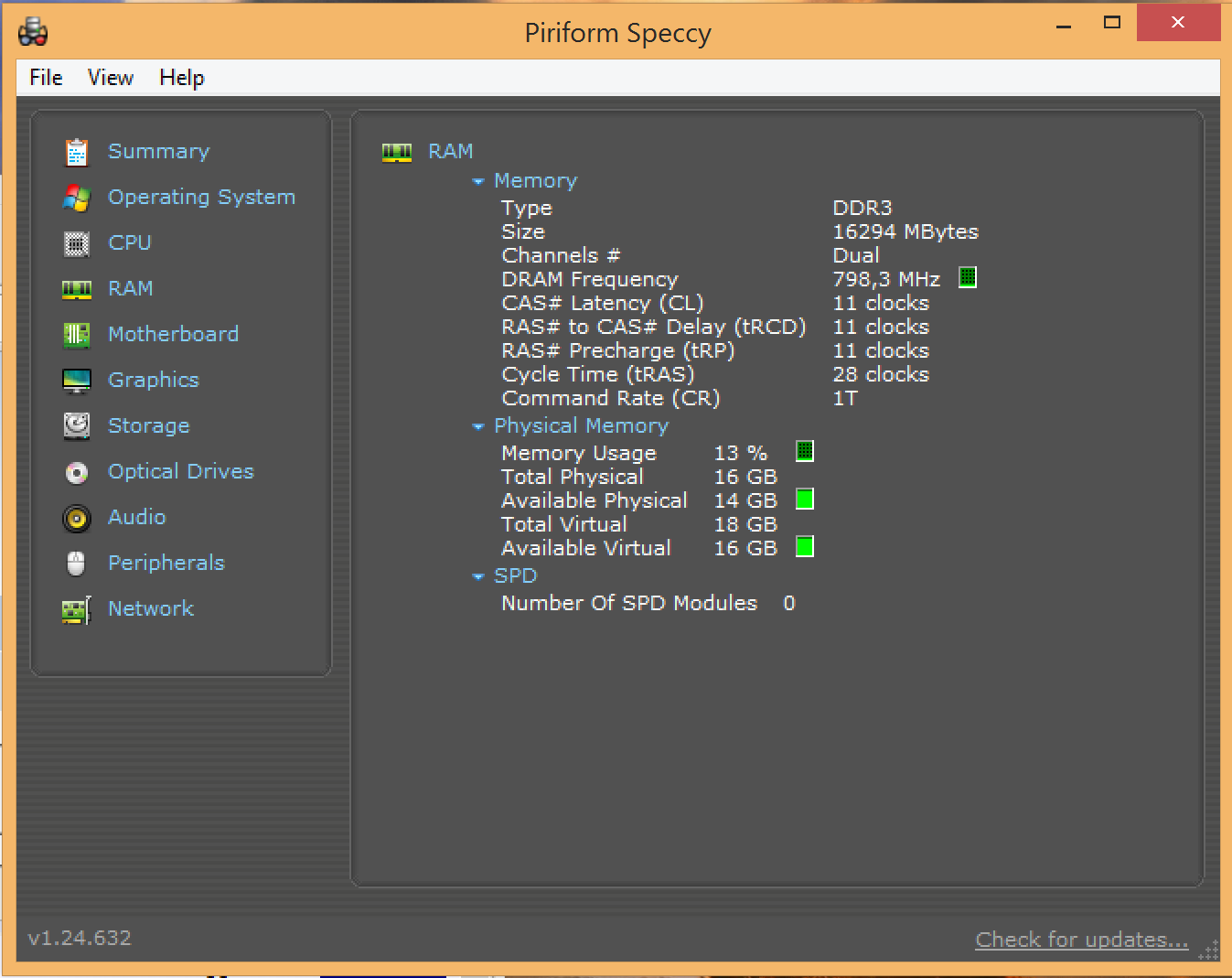Open Storage hard drive icon
This screenshot has height=978, width=1232.
[x=77, y=426]
